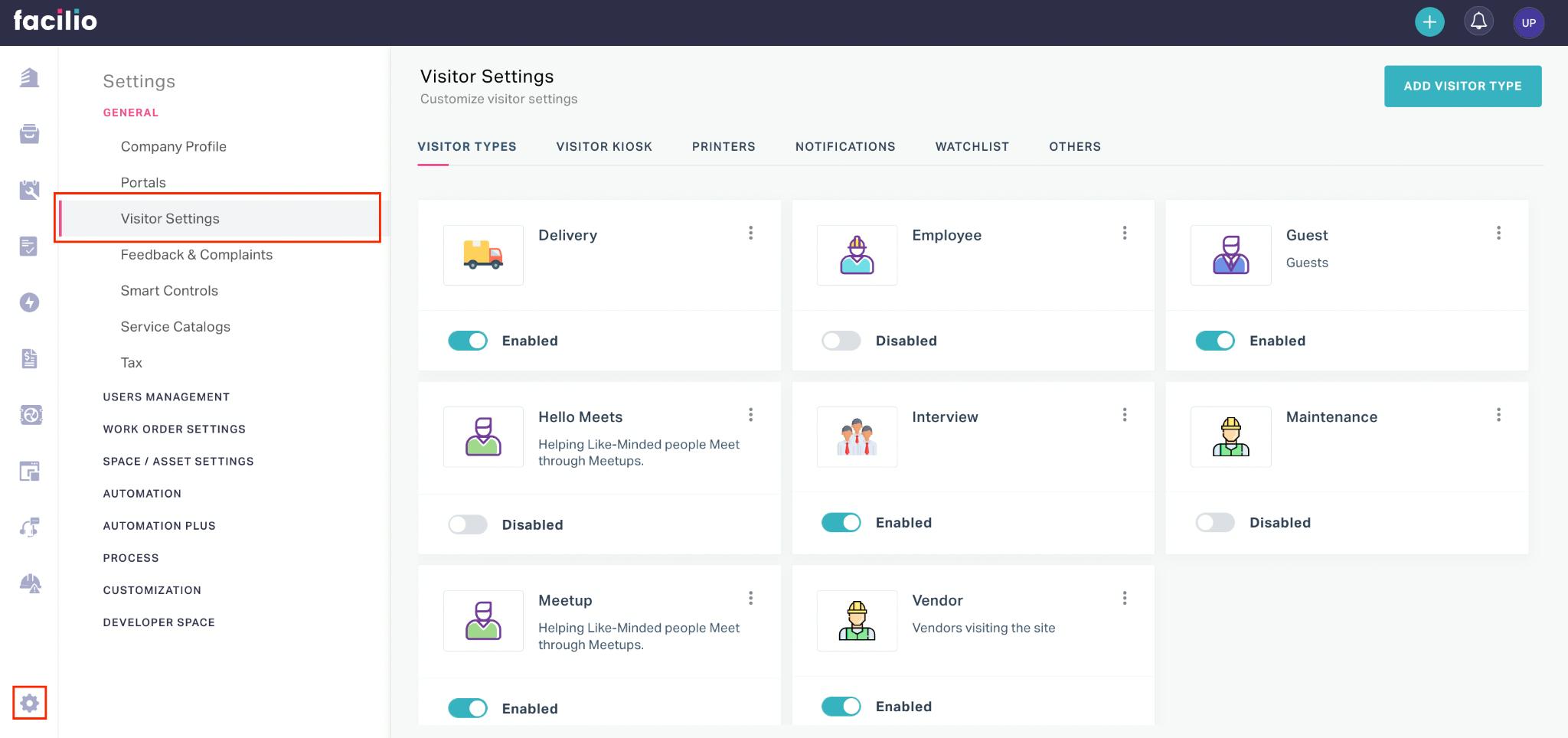The image size is (1568, 738).
Task: Open the Employee card three-dot menu
Action: click(1124, 233)
